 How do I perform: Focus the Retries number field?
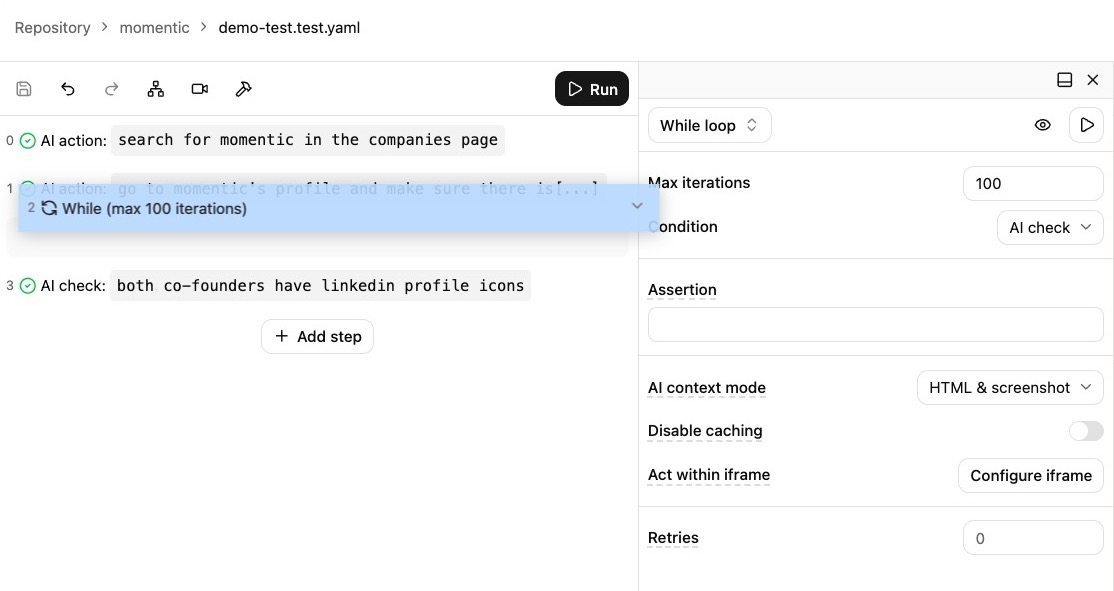[x=1033, y=538]
